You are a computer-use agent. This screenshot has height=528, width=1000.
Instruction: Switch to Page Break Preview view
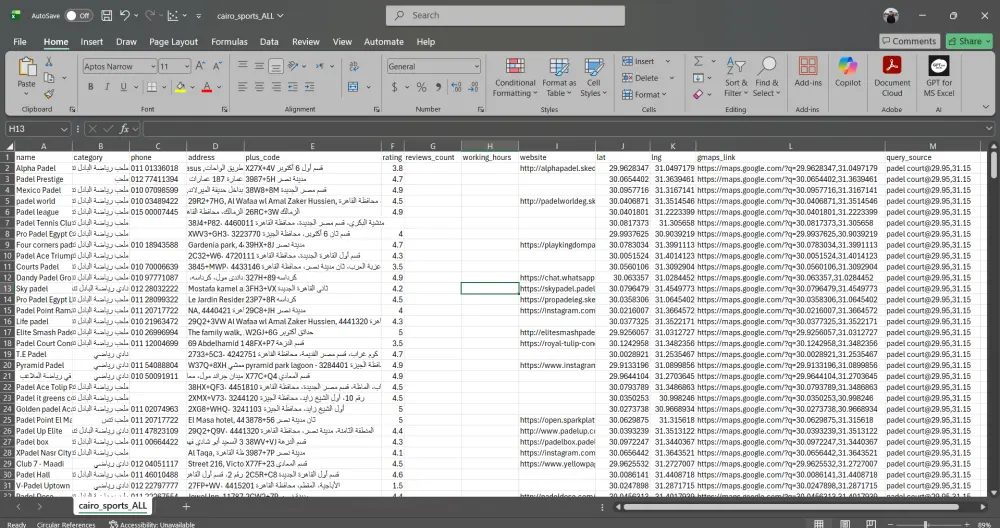pos(871,524)
